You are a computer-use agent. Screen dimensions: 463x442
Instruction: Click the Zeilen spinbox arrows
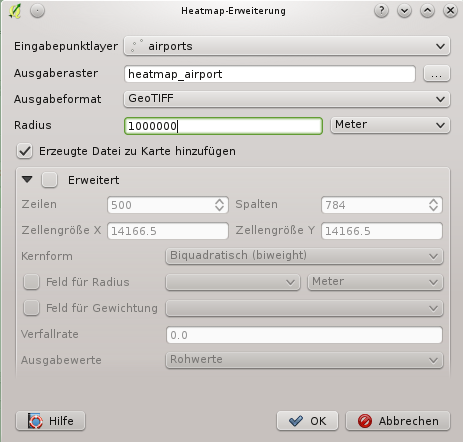click(219, 205)
